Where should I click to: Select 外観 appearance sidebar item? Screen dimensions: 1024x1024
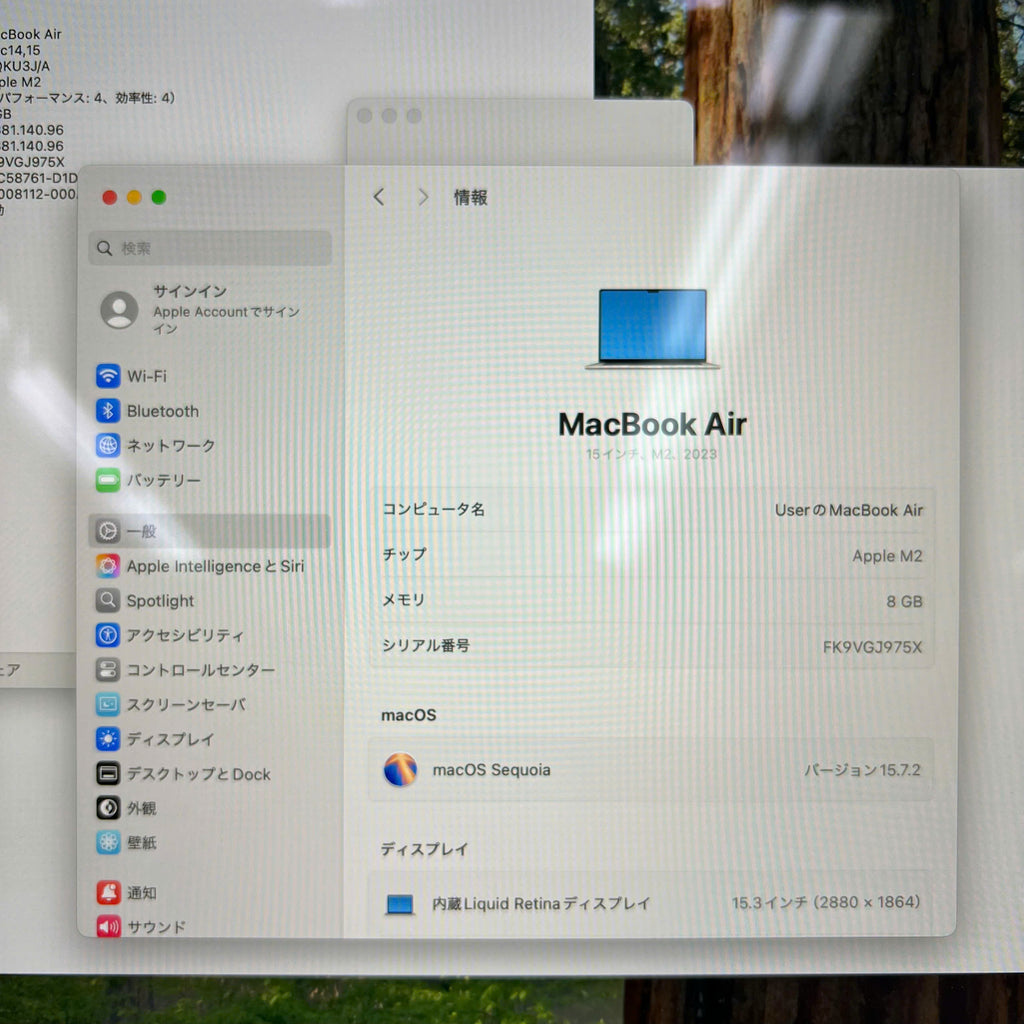pos(141,808)
